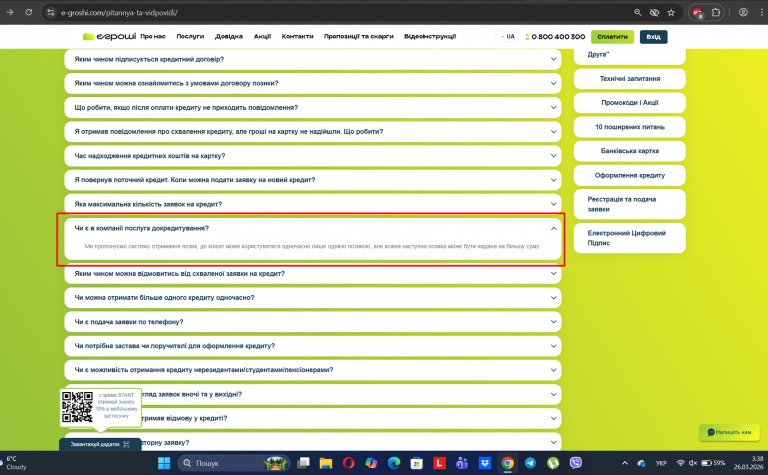Open Viber from the taskbar
Viewport: 768px width, 475px height.
click(576, 463)
